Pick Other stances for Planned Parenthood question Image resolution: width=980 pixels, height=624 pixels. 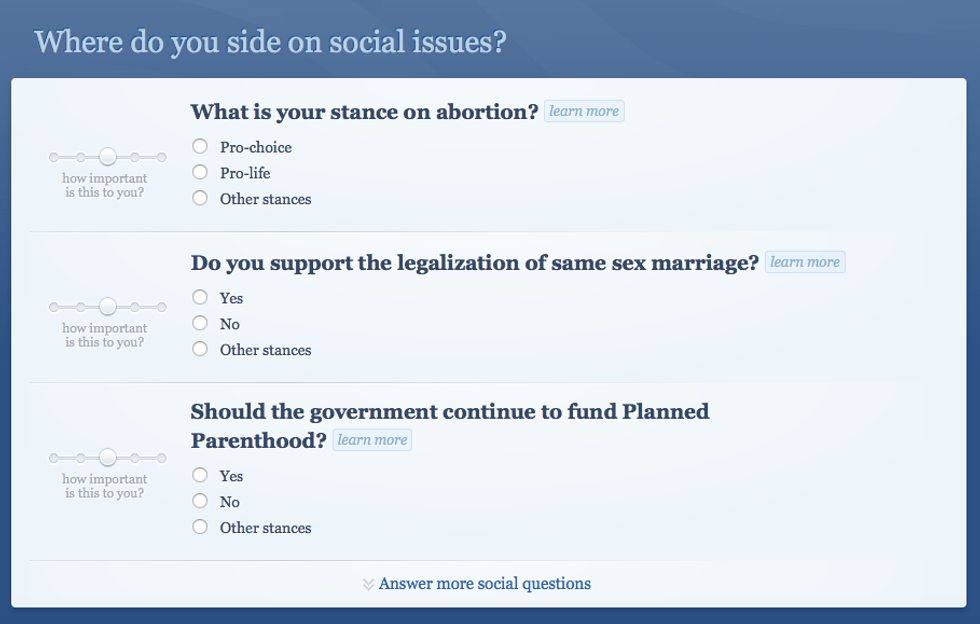(x=200, y=528)
